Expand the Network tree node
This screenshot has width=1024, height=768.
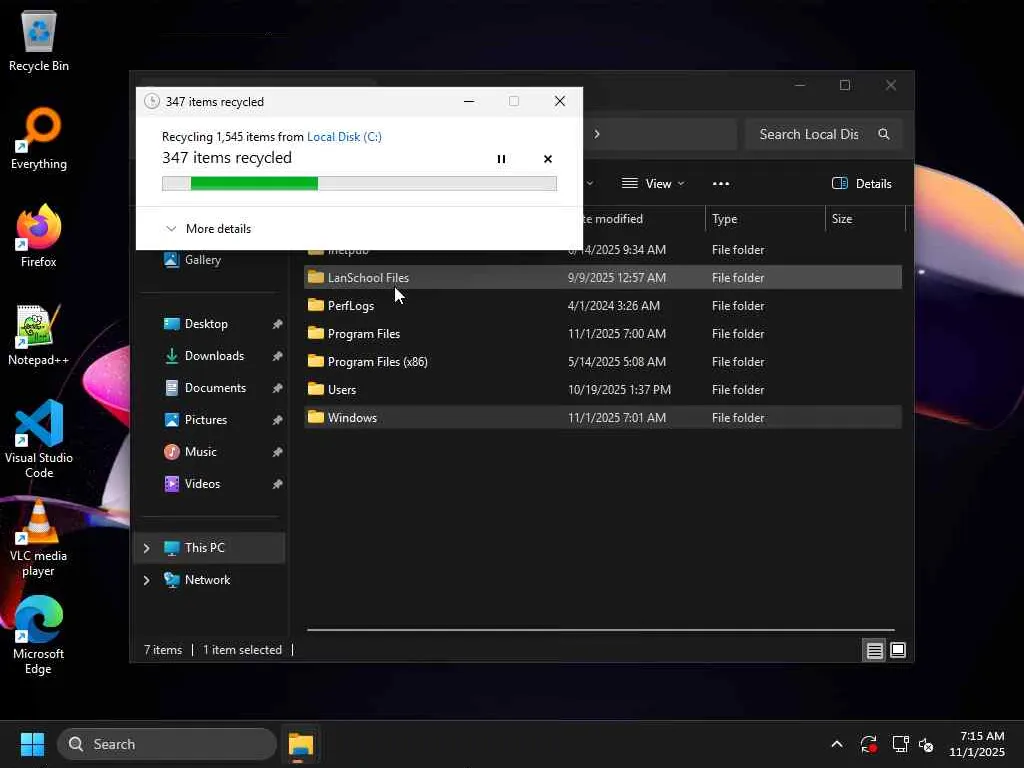point(147,580)
